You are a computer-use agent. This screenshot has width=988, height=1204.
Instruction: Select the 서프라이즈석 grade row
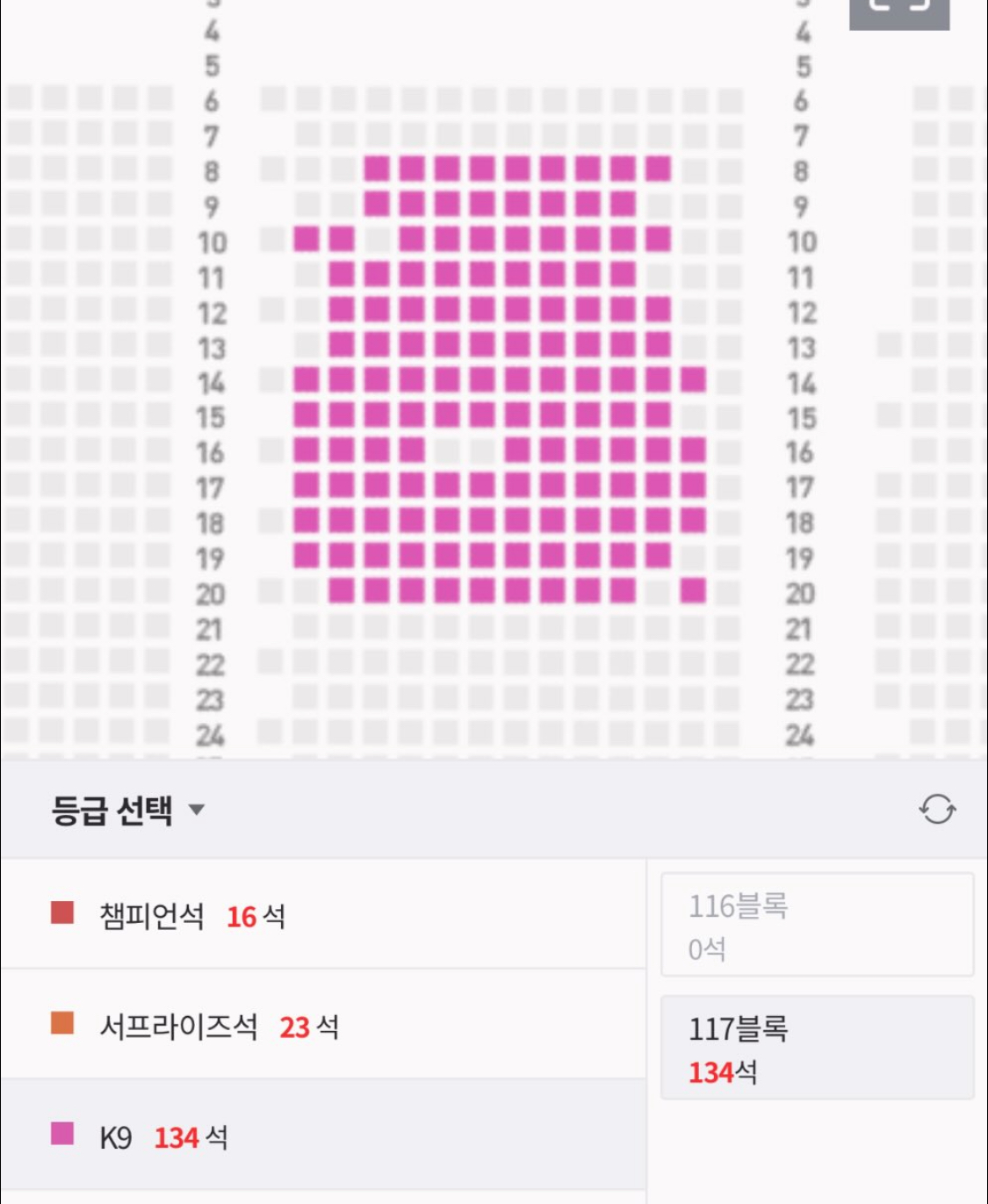pos(323,1025)
